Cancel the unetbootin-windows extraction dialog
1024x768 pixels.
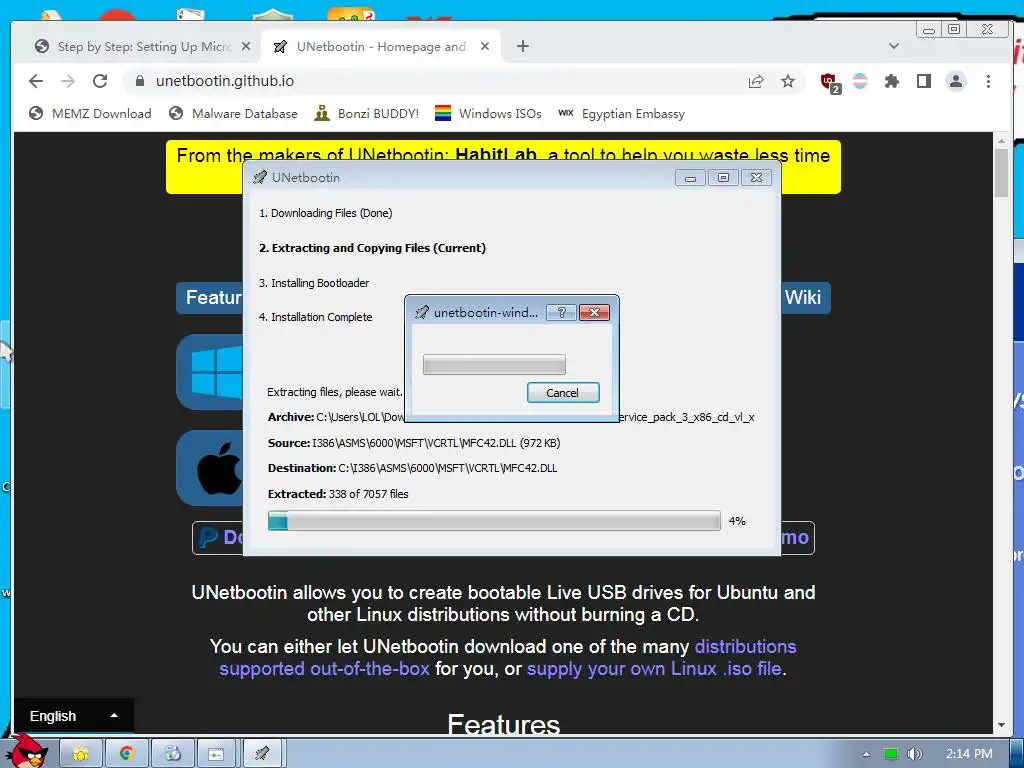tap(563, 392)
